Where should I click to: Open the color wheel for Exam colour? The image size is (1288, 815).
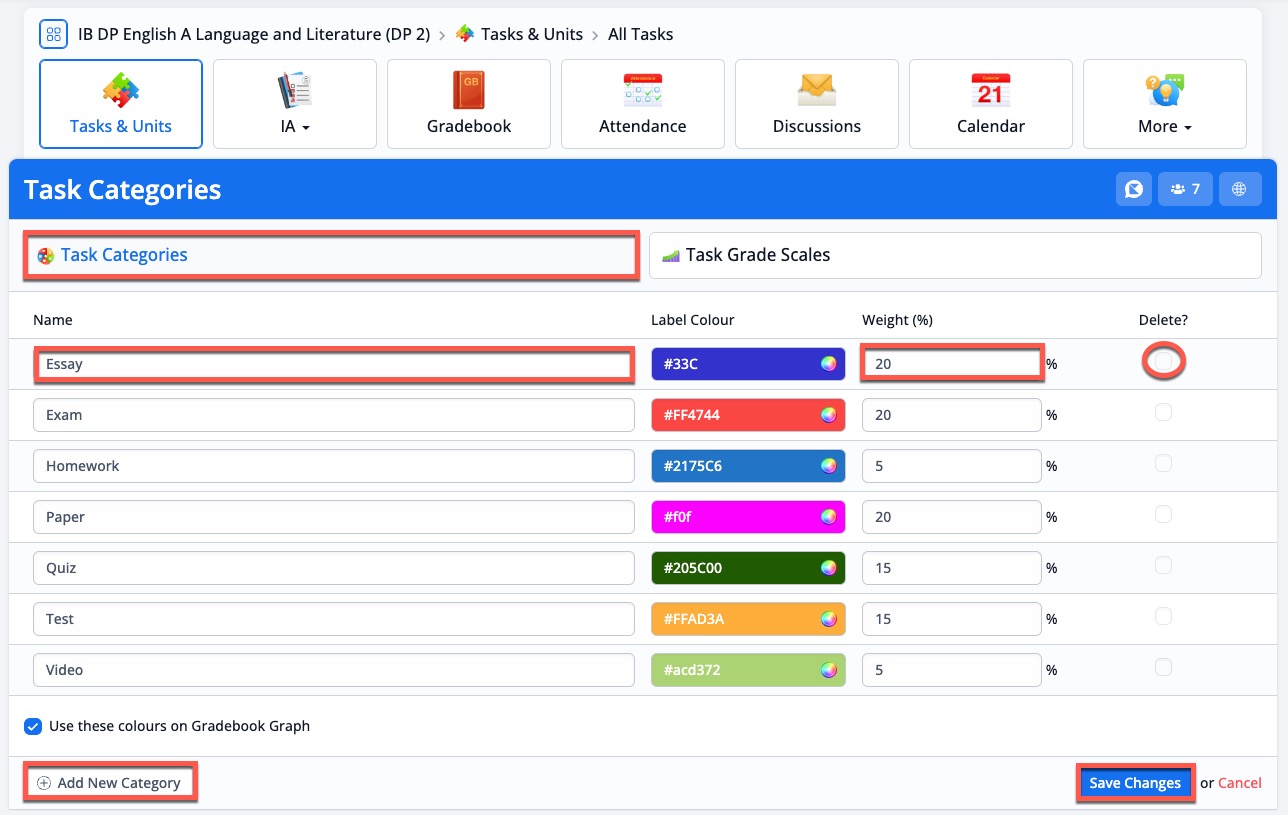828,415
